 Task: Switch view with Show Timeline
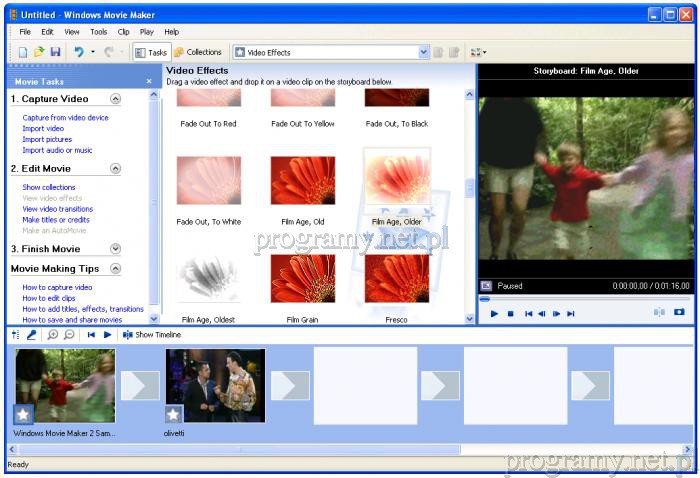click(151, 335)
